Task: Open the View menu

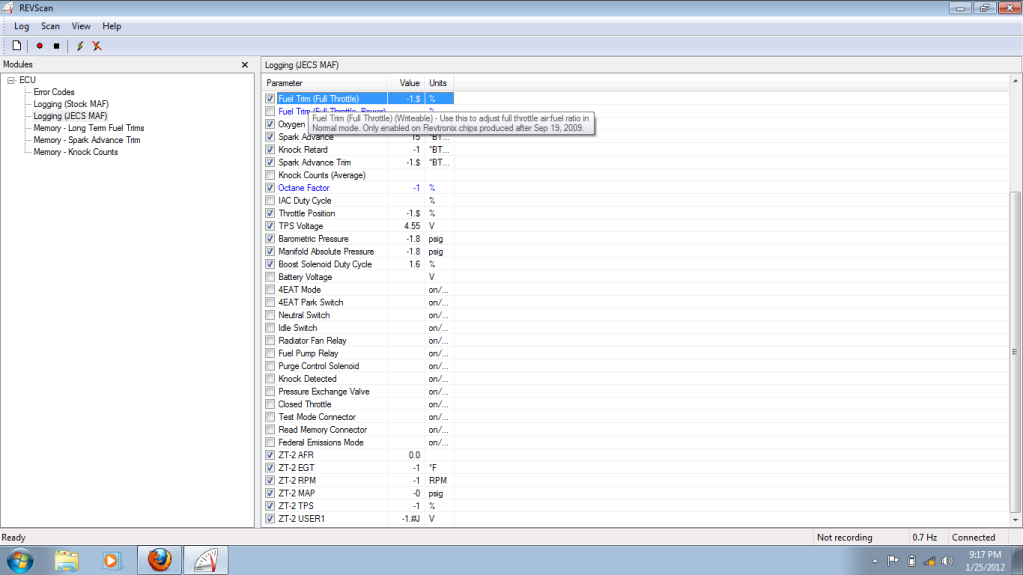Action: tap(81, 26)
